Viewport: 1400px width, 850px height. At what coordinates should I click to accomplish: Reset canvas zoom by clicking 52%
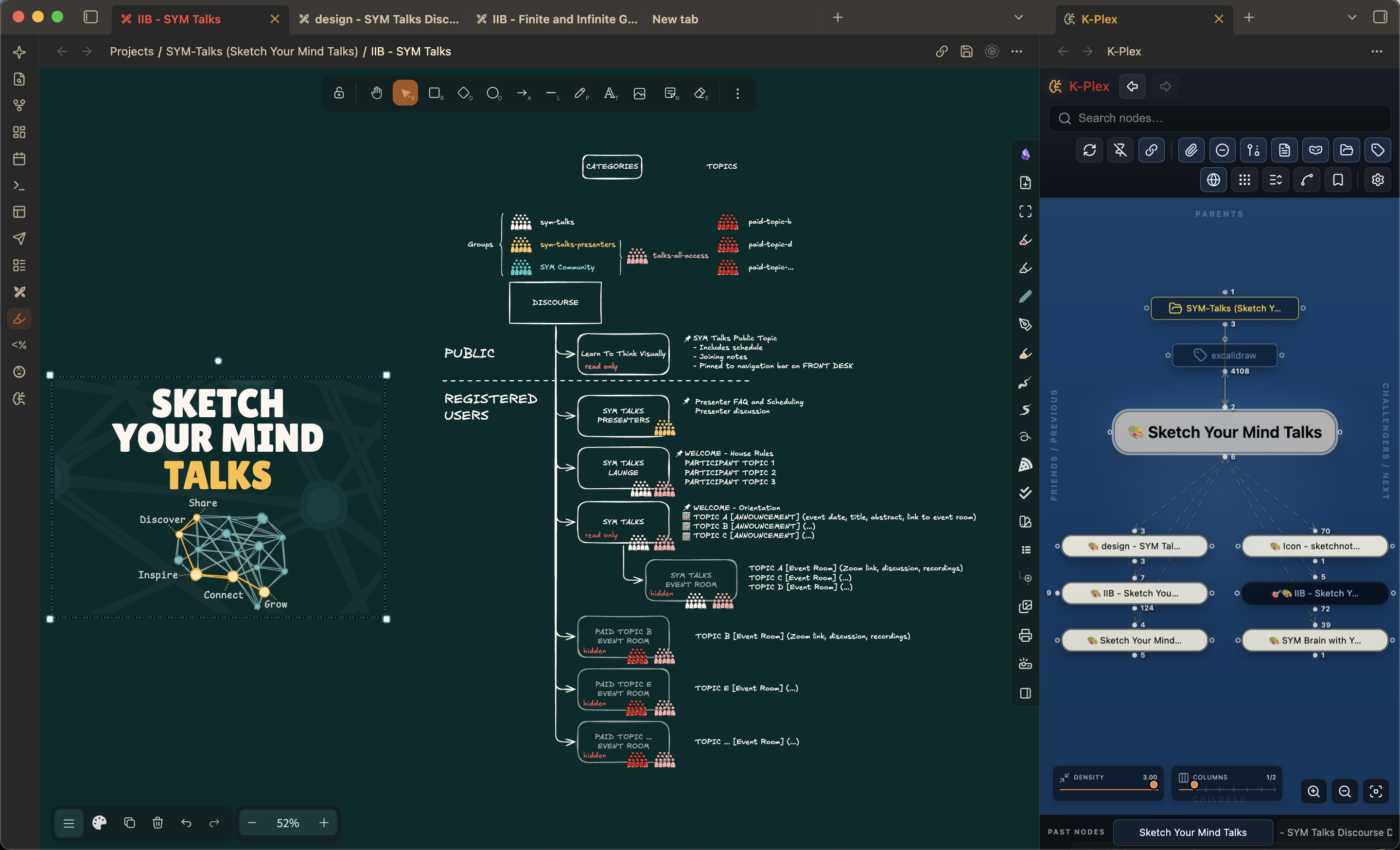(x=287, y=823)
